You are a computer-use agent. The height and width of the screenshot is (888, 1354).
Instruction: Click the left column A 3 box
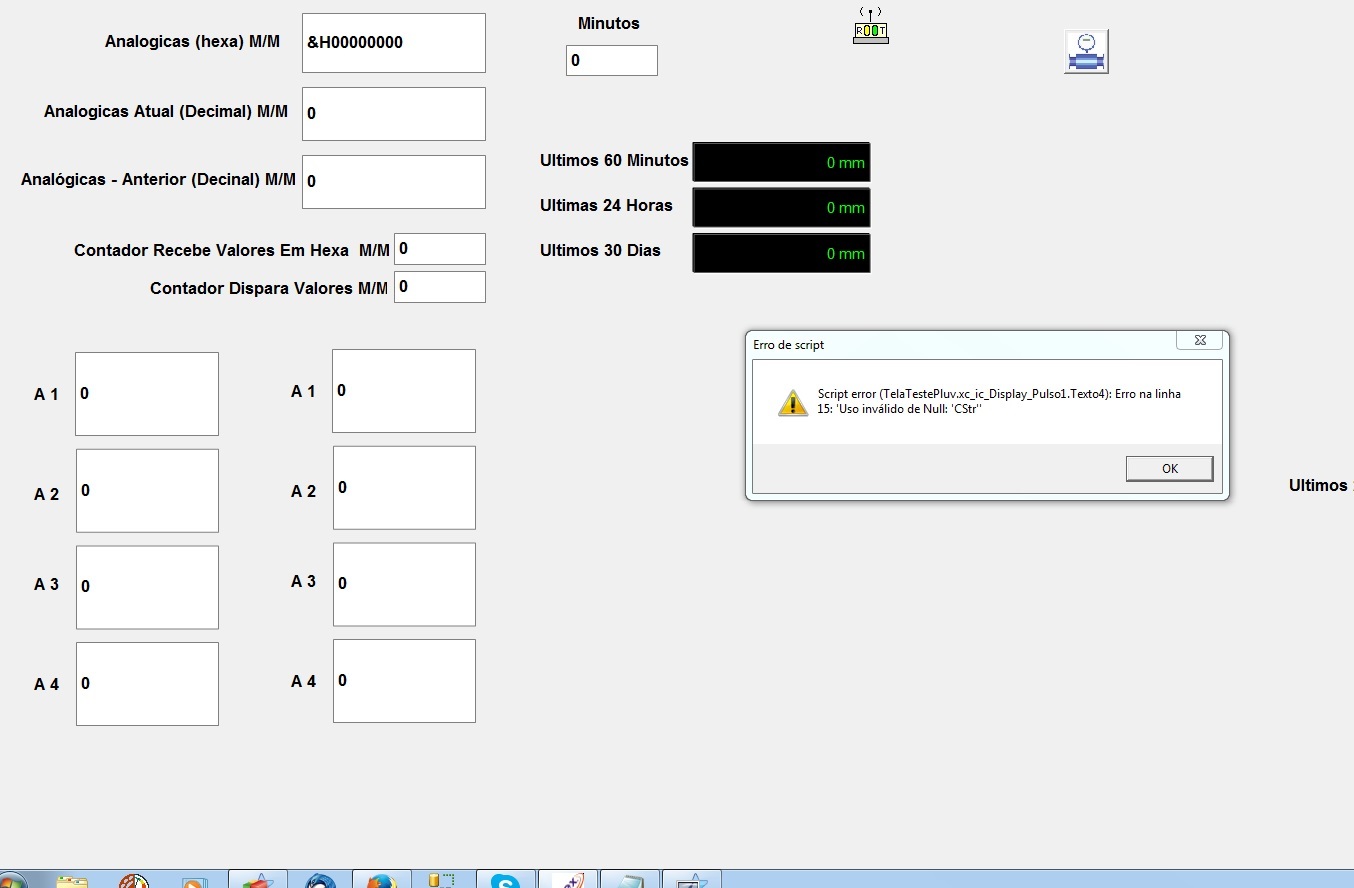147,587
